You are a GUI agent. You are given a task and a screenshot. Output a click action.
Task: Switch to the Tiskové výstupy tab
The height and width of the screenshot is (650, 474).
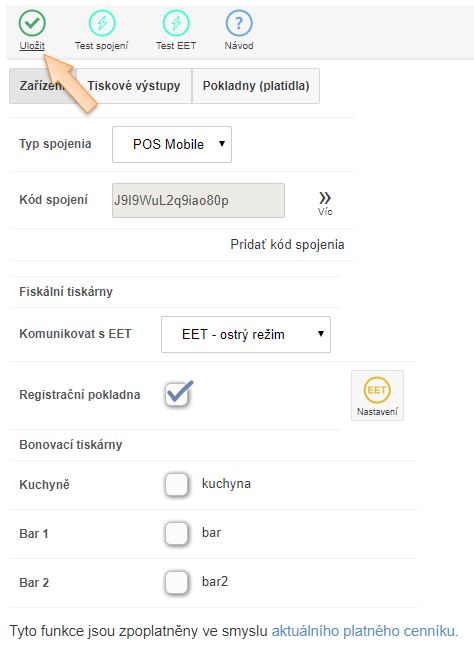pyautogui.click(x=134, y=86)
